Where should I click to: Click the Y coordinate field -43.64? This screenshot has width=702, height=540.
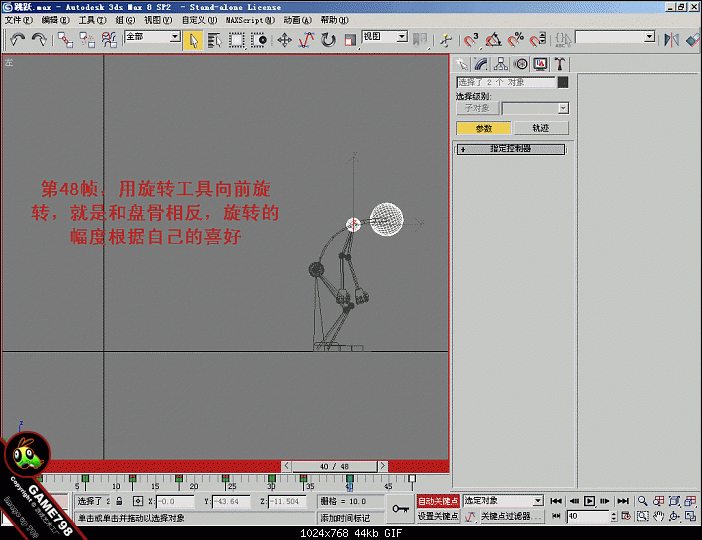[x=231, y=501]
